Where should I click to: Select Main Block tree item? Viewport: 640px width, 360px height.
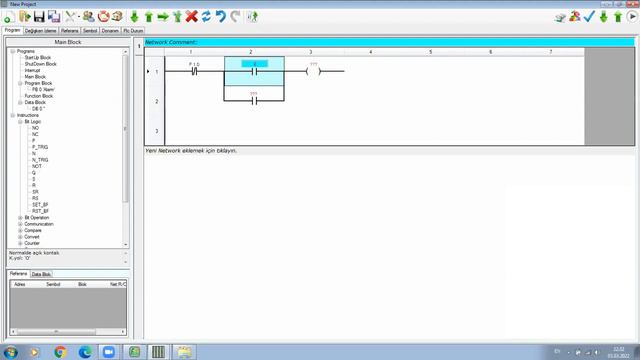[x=35, y=77]
